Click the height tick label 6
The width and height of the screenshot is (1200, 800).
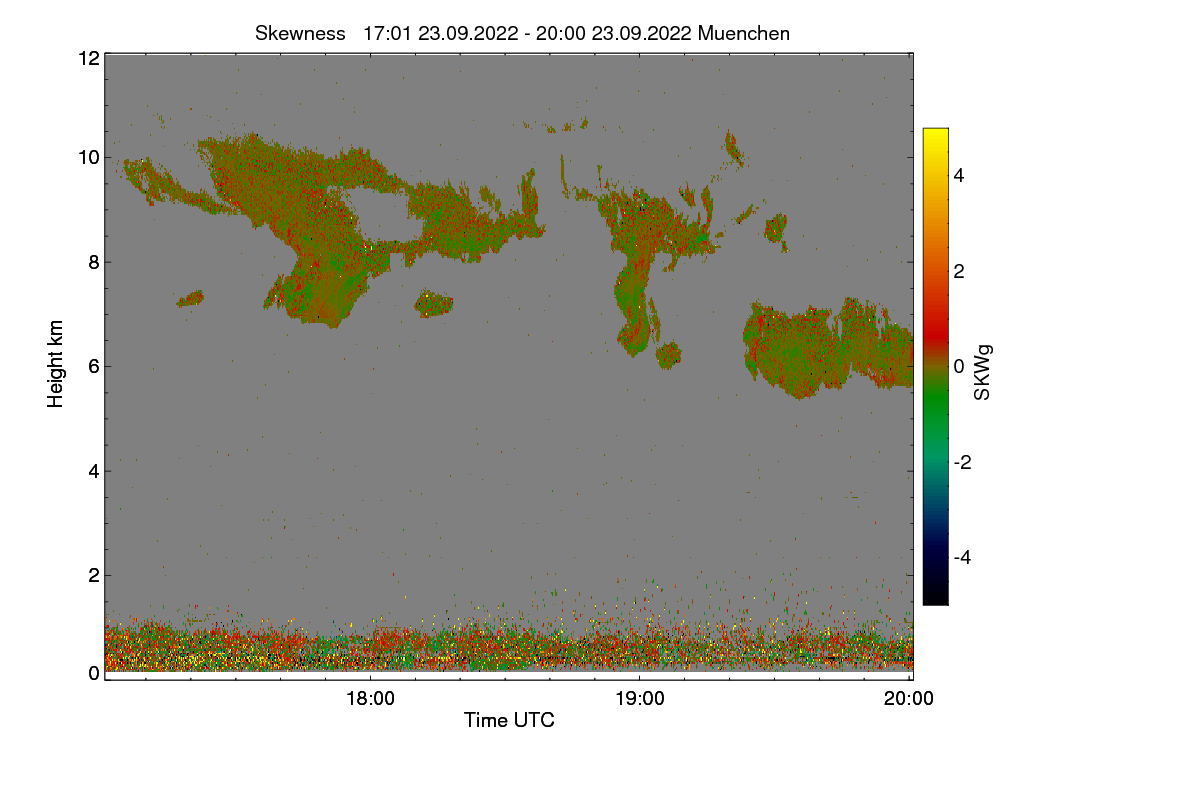pyautogui.click(x=93, y=366)
